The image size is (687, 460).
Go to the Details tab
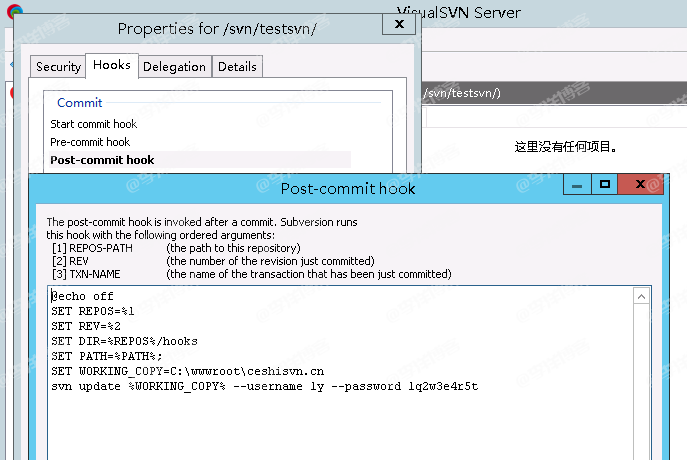coord(237,67)
